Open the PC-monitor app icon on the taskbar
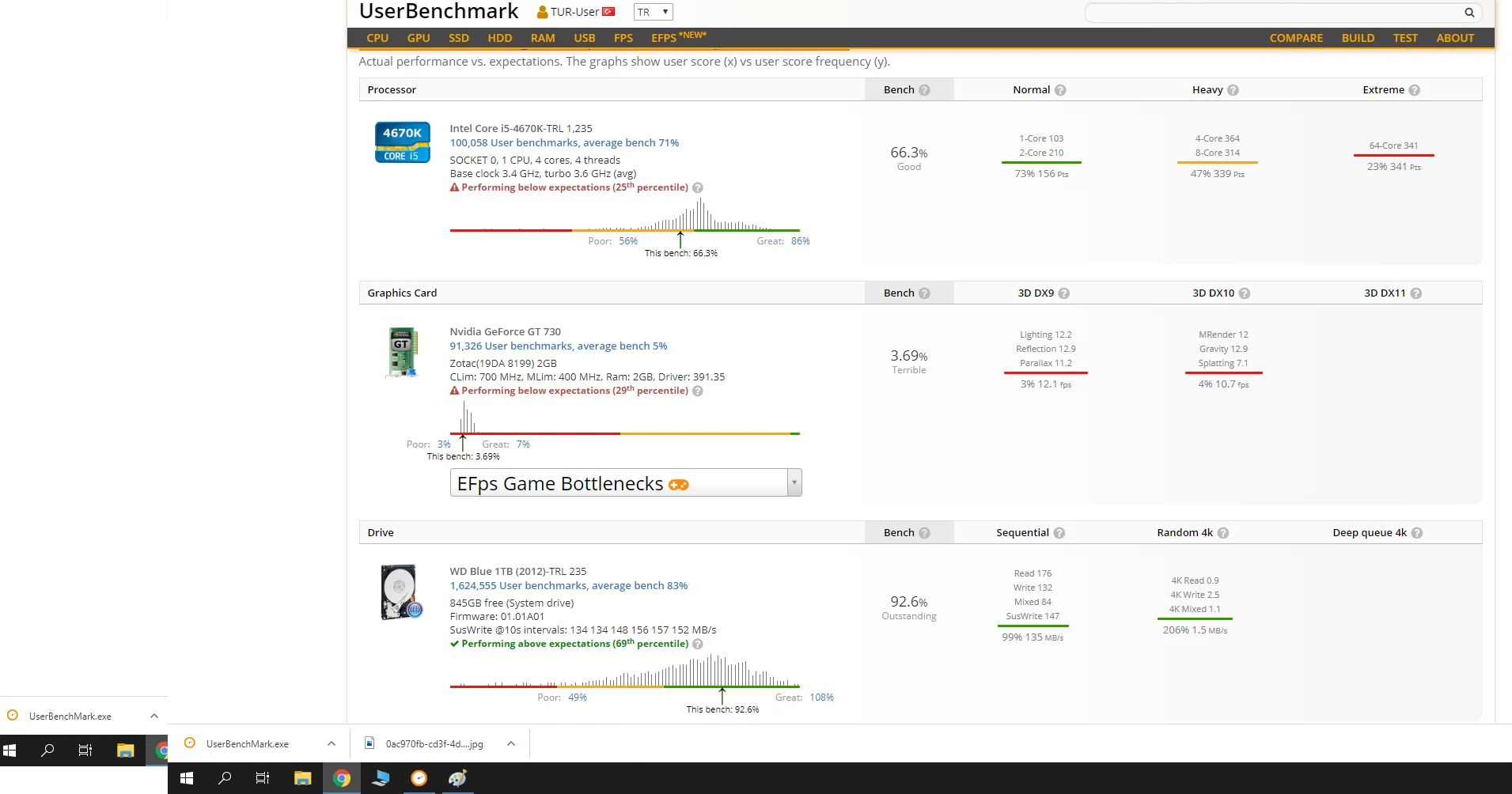1512x794 pixels. (x=381, y=778)
